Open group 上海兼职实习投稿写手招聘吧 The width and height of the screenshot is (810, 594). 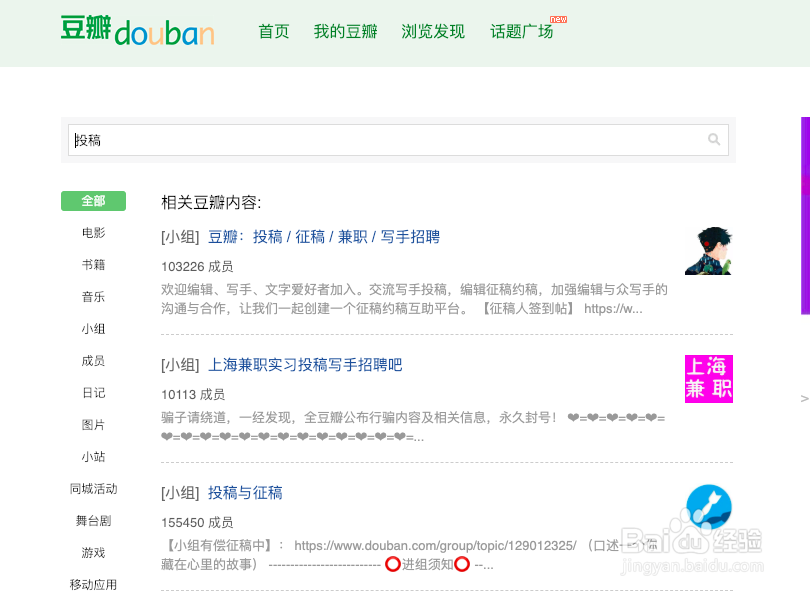point(305,365)
